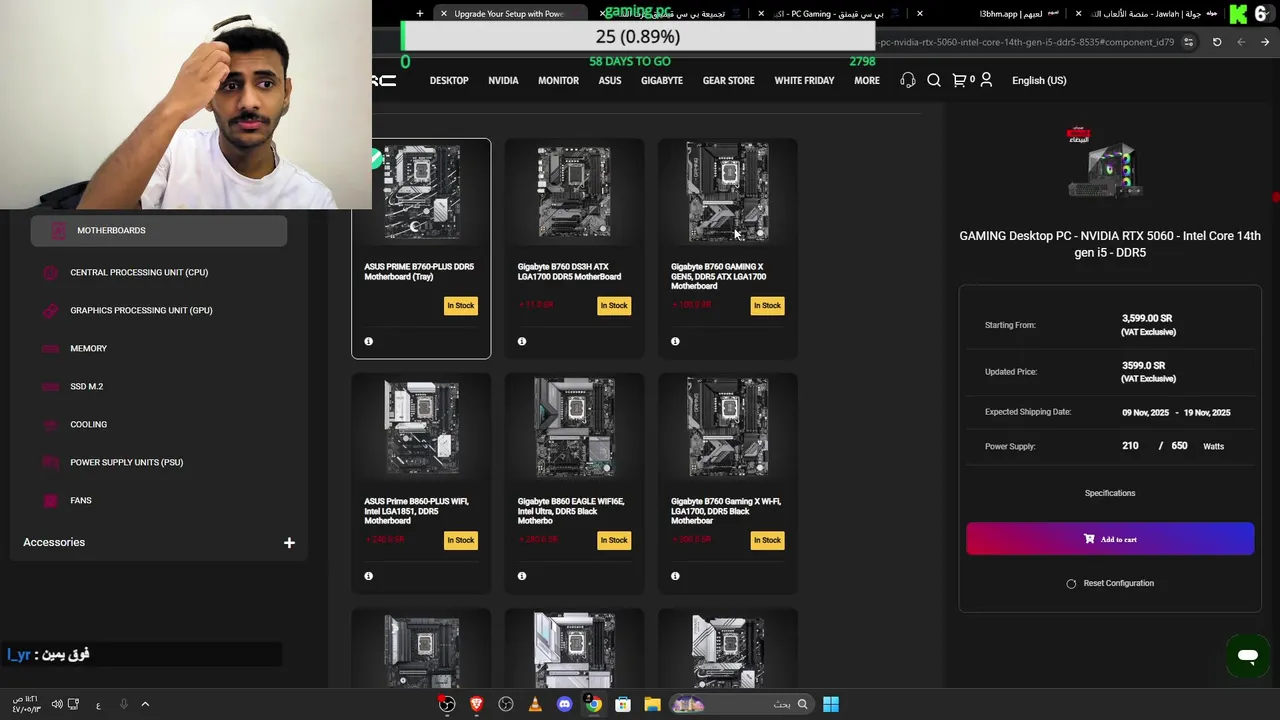Click the Memory category icon
The width and height of the screenshot is (1280, 720).
coord(50,349)
